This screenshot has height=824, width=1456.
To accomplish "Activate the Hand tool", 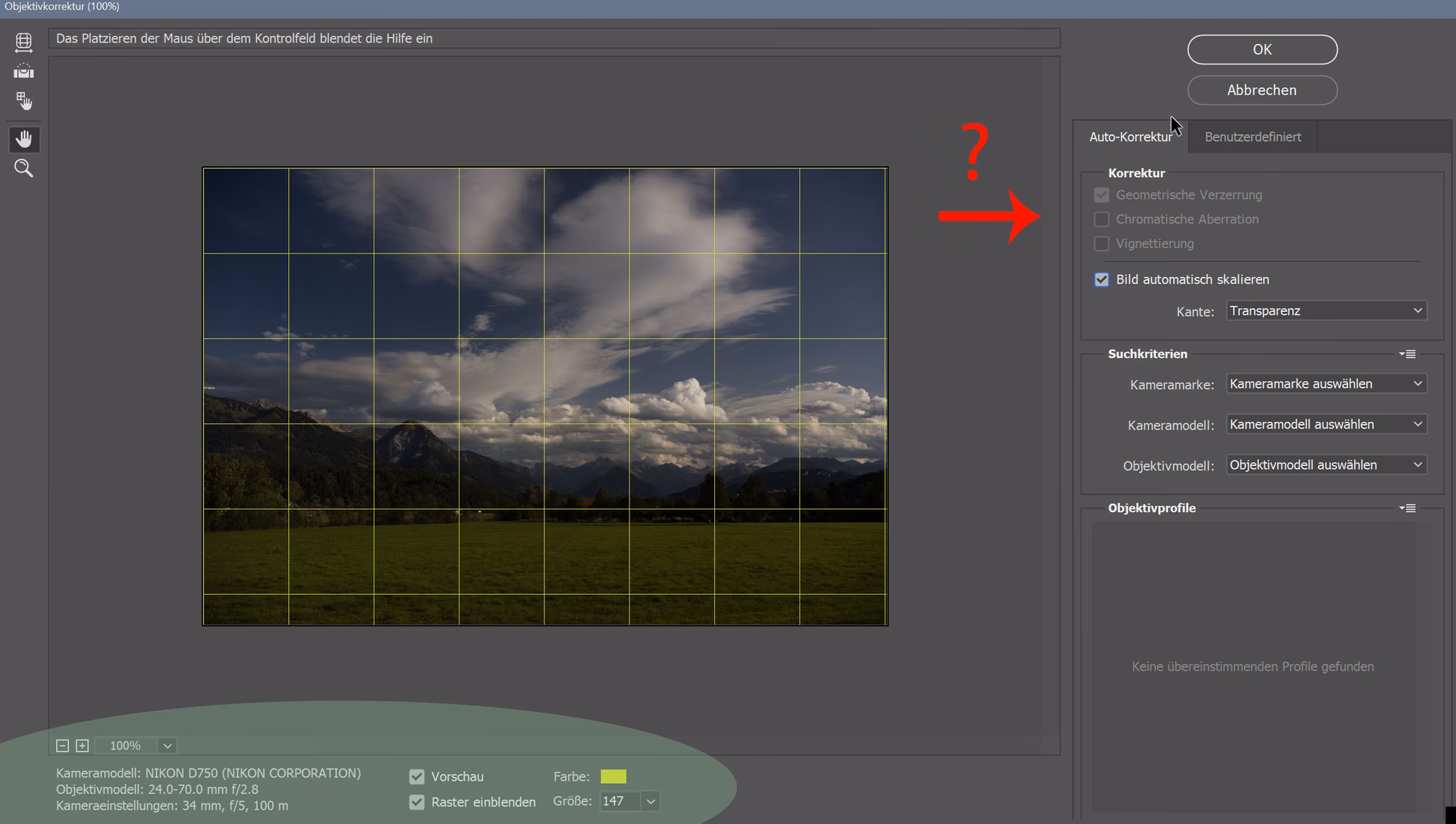I will click(24, 139).
